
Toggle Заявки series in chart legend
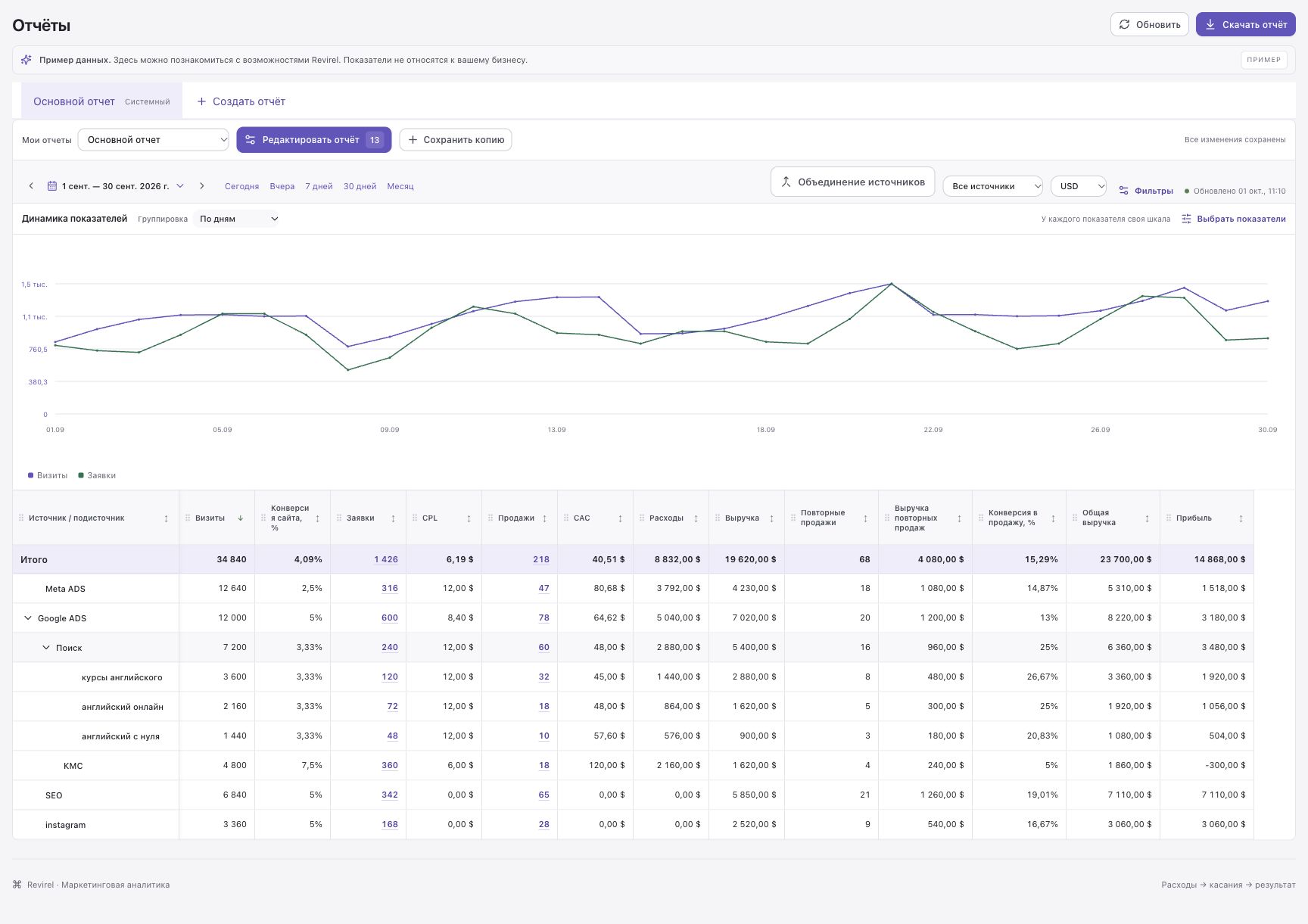97,475
